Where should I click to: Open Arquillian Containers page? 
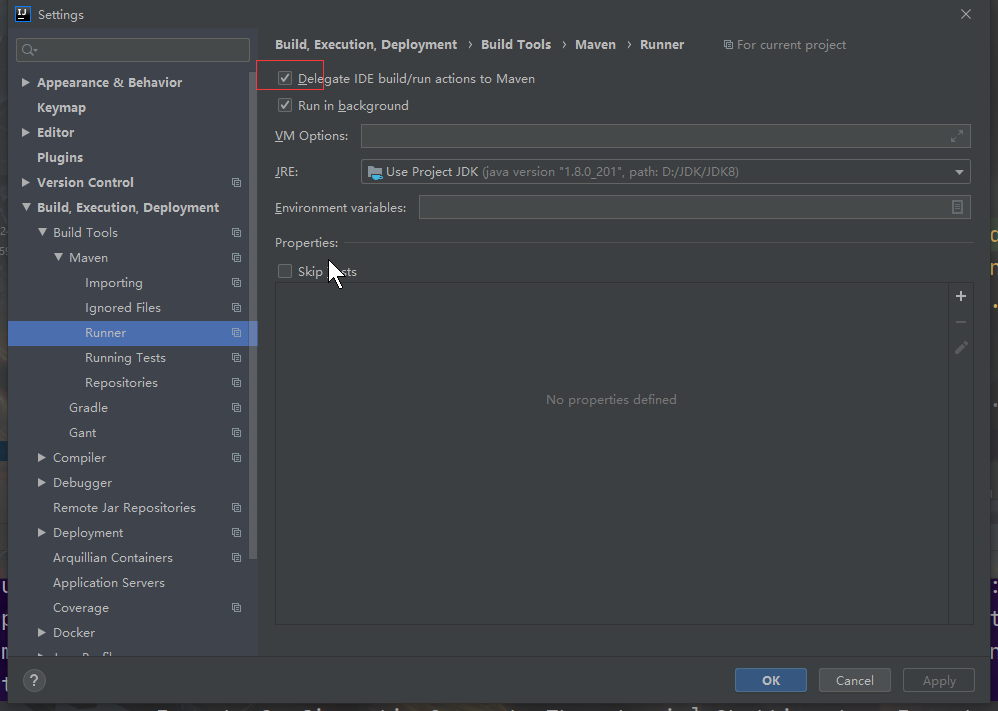113,558
